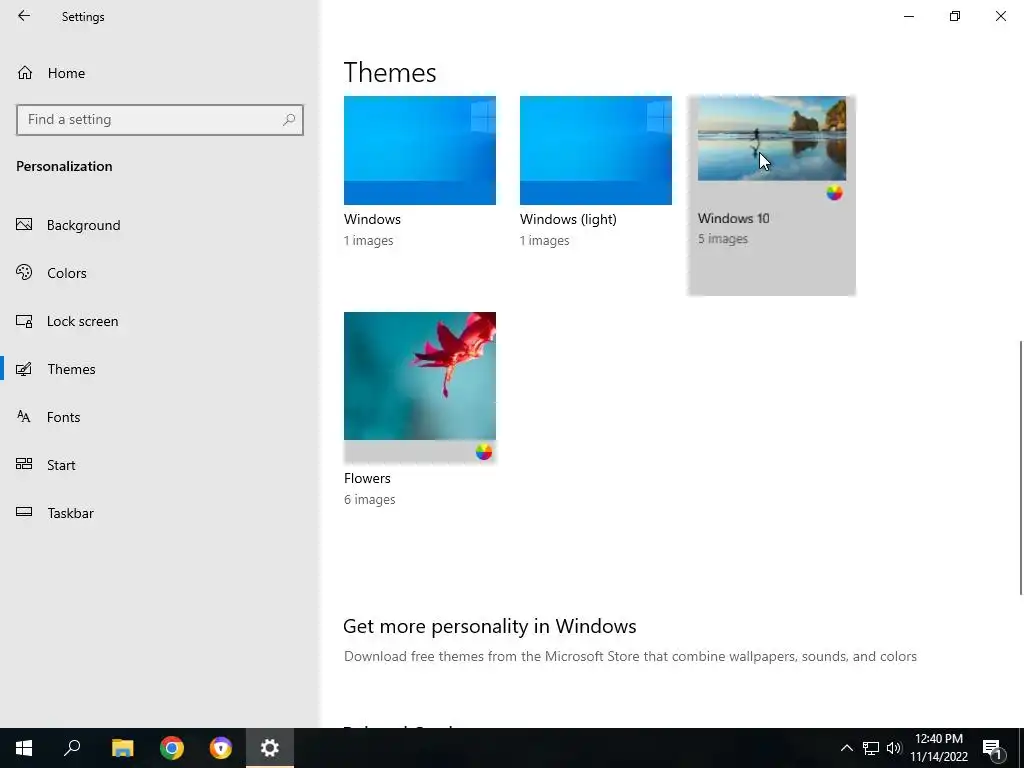
Task: Select the Background icon in sidebar
Action: (x=24, y=225)
